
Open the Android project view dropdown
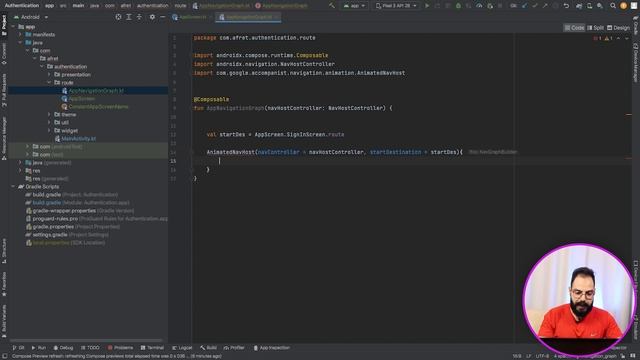pyautogui.click(x=31, y=17)
